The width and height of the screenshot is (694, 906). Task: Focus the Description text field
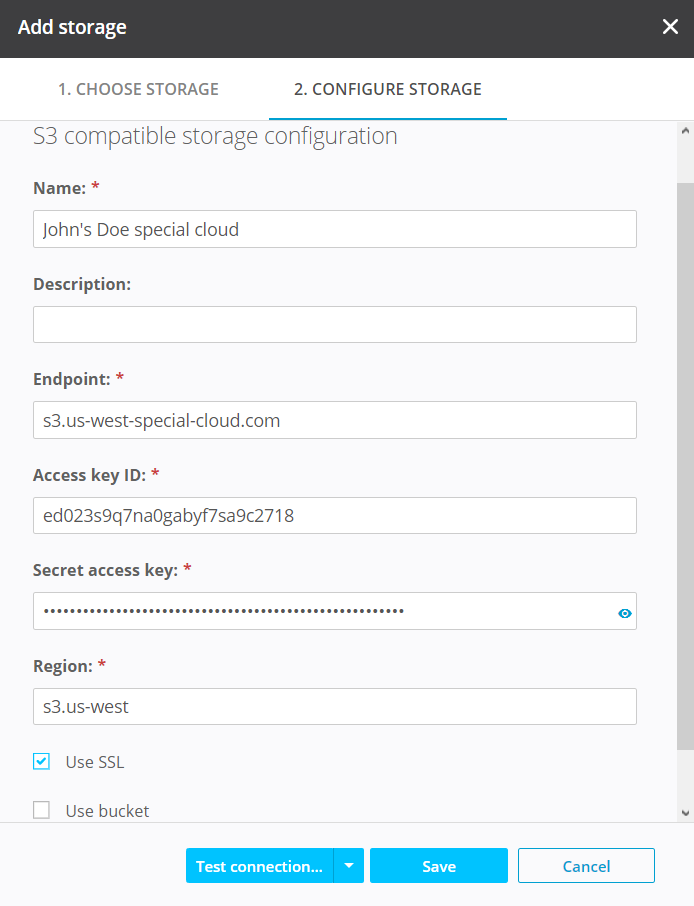(x=334, y=325)
